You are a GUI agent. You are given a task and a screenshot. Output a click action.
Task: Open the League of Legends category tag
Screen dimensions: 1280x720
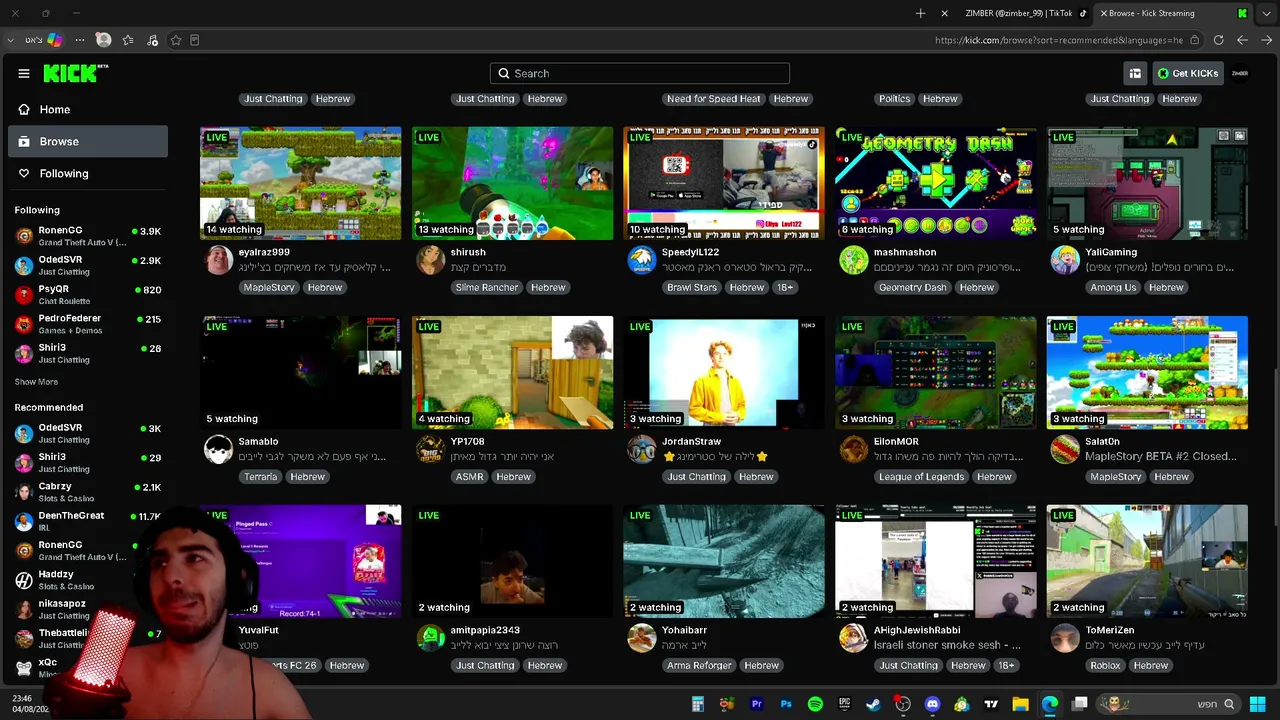(x=921, y=477)
